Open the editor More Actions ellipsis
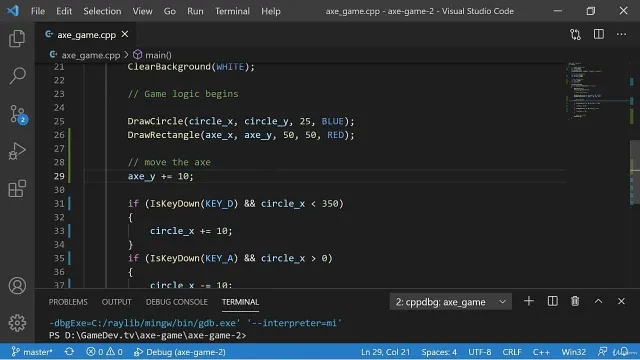Viewport: 640px width, 360px height. [621, 34]
